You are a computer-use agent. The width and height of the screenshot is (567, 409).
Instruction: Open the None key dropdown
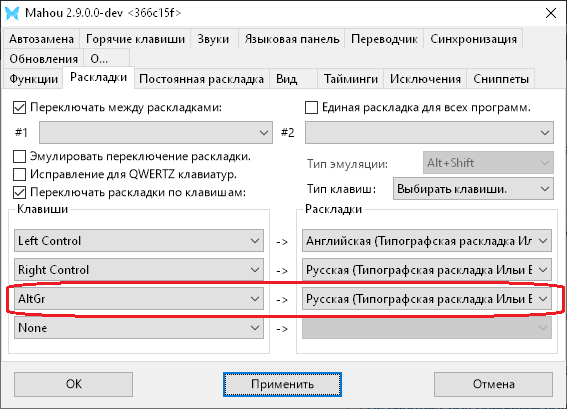pyautogui.click(x=139, y=328)
